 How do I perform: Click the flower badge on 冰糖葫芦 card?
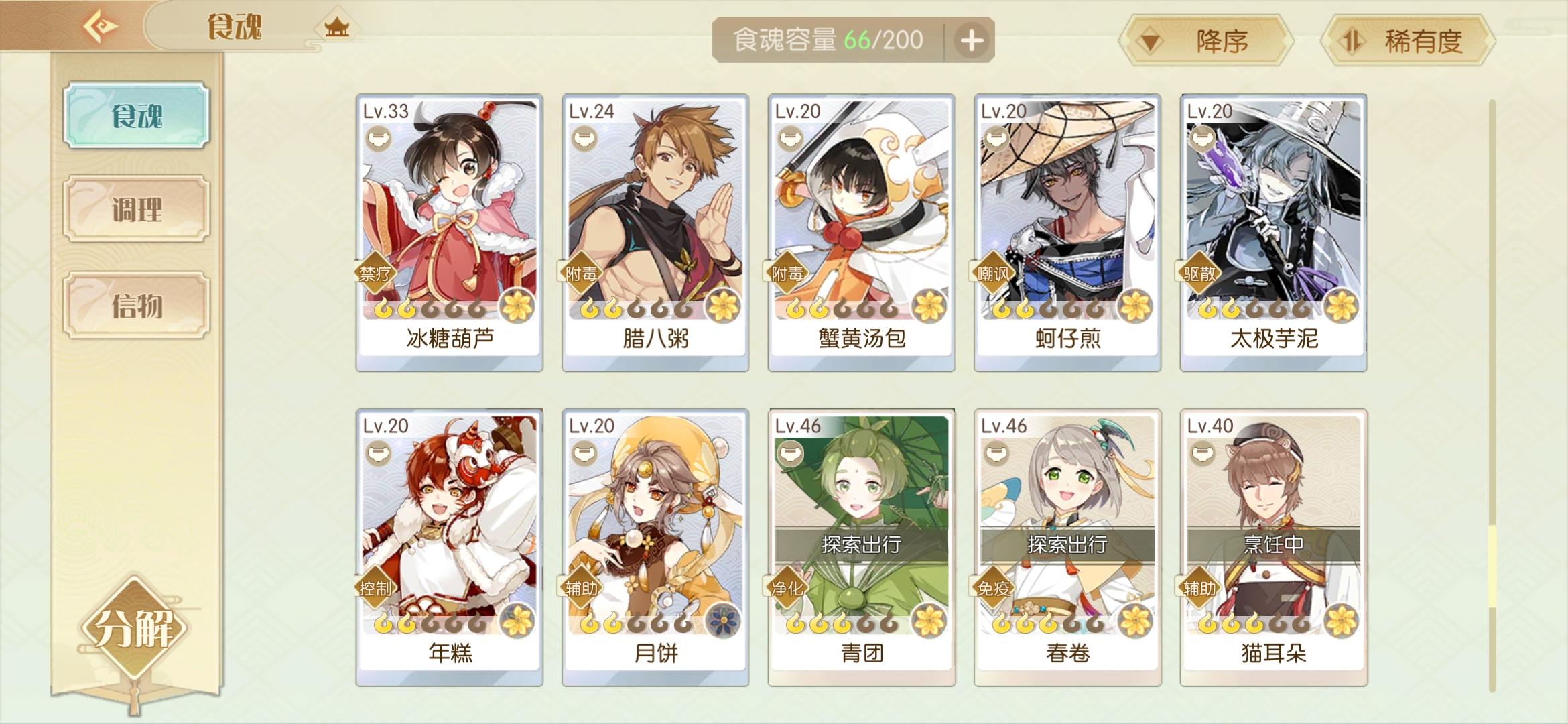click(517, 306)
